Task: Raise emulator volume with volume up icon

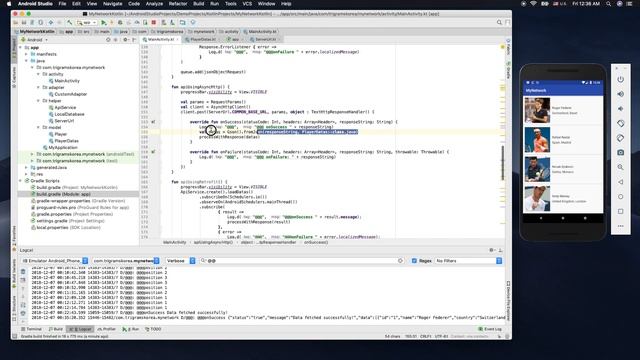Action: [620, 94]
